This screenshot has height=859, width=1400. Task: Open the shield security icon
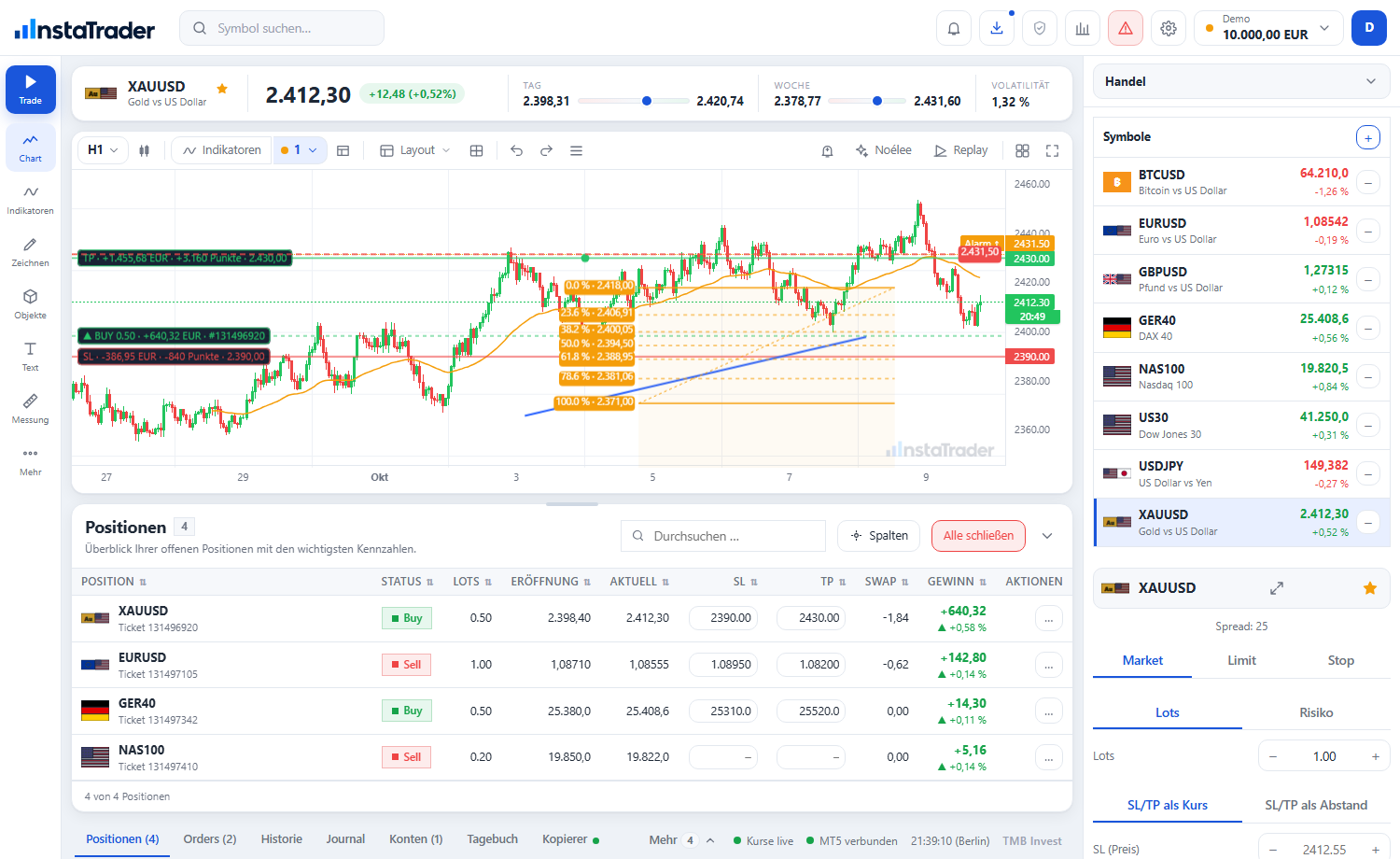[1040, 28]
